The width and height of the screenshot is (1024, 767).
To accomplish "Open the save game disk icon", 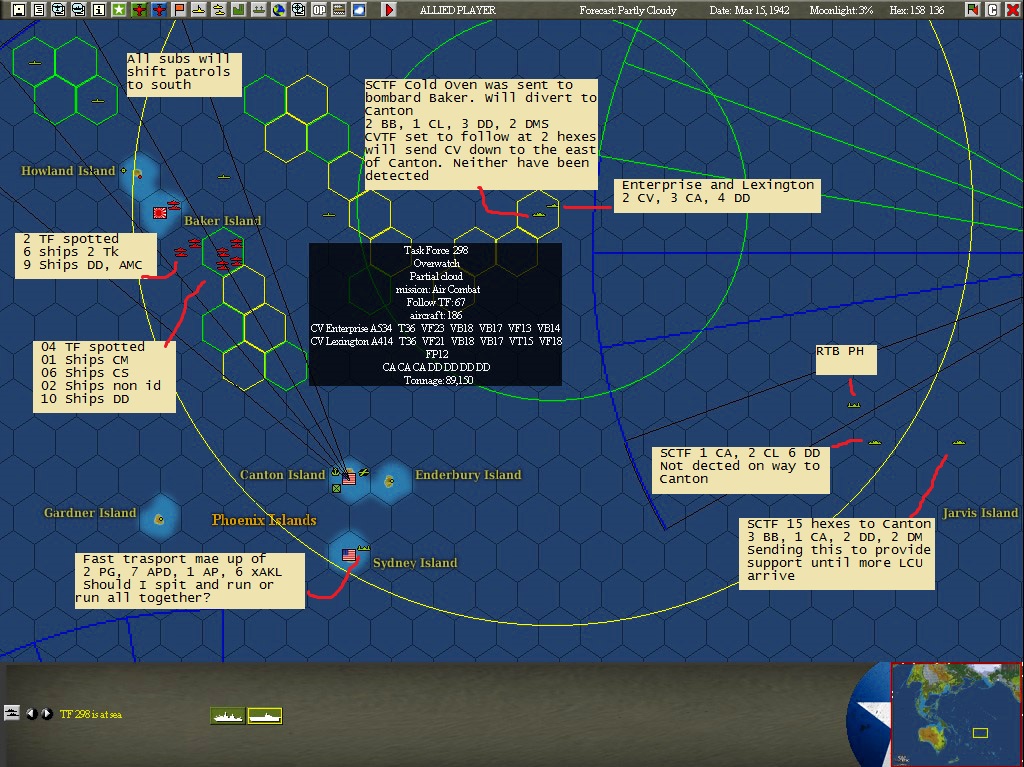I will (x=19, y=10).
